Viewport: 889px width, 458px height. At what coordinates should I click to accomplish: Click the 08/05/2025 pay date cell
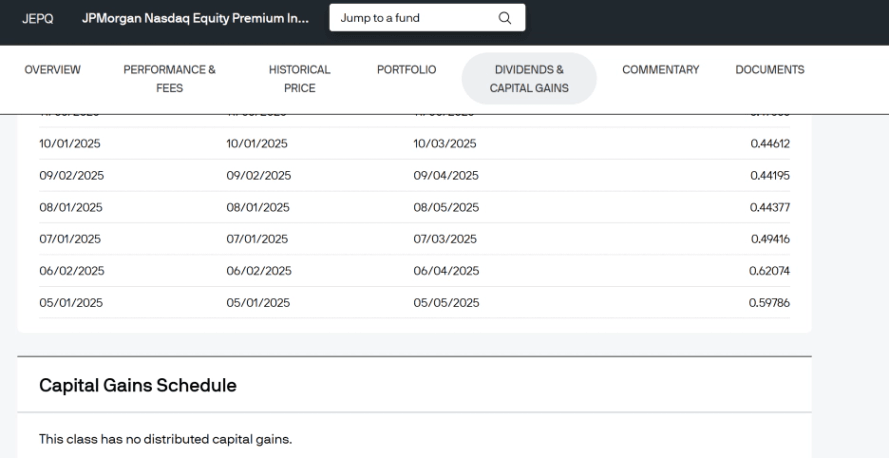(446, 207)
